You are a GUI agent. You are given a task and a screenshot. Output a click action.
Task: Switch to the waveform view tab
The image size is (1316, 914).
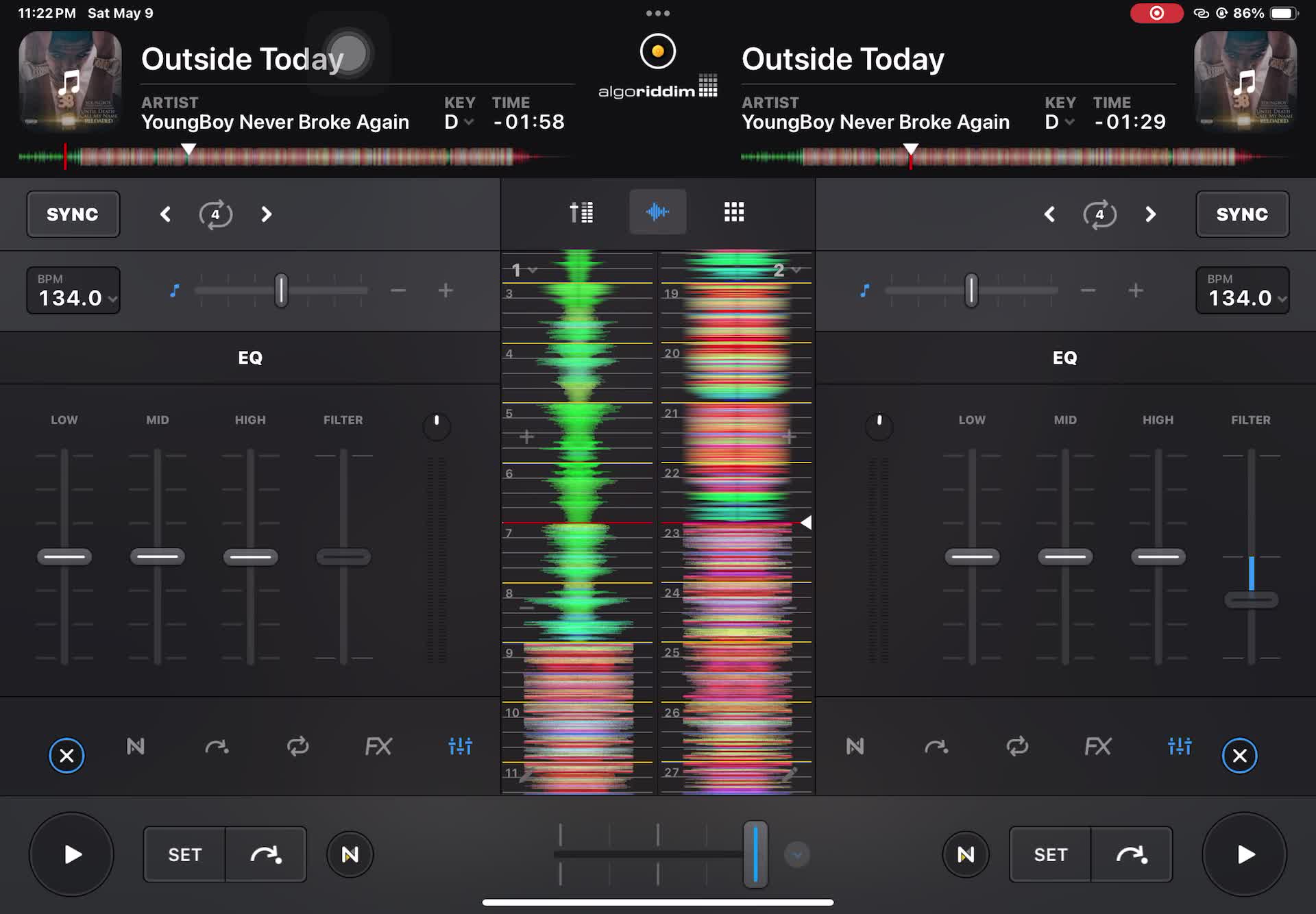pyautogui.click(x=657, y=212)
